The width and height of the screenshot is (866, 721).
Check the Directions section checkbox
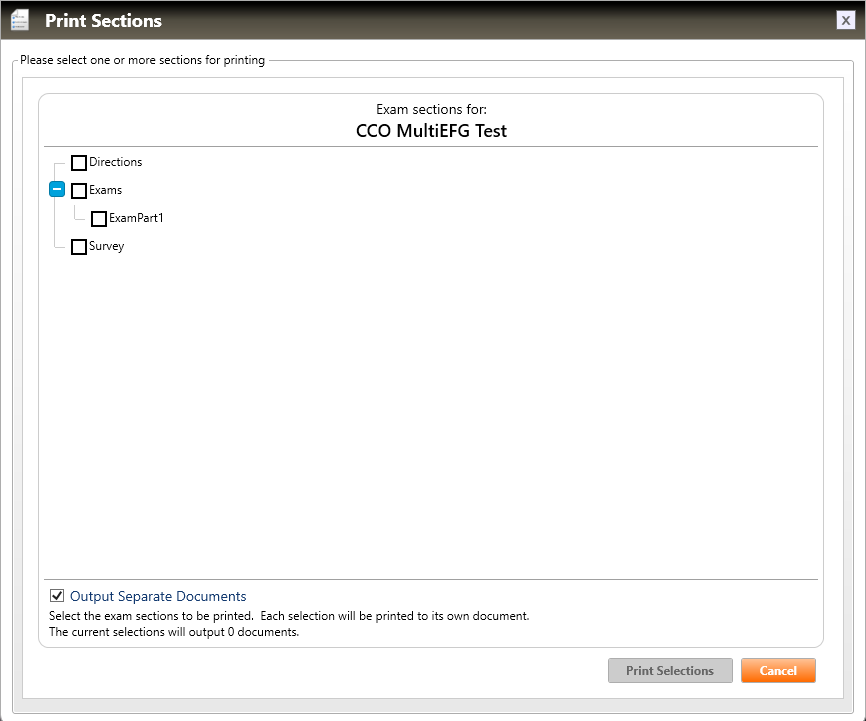[x=79, y=163]
